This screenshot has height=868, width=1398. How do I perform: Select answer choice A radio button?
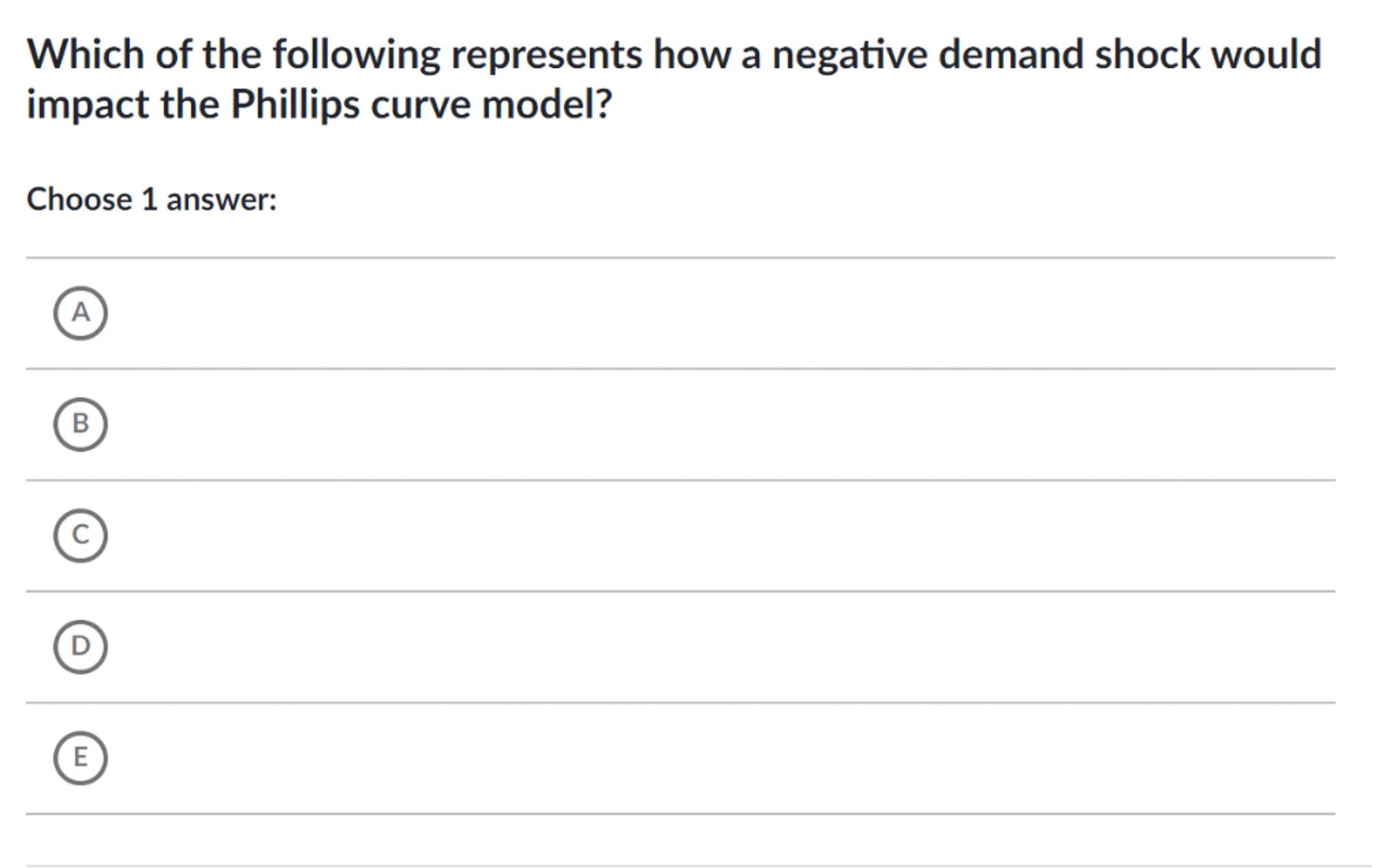81,313
